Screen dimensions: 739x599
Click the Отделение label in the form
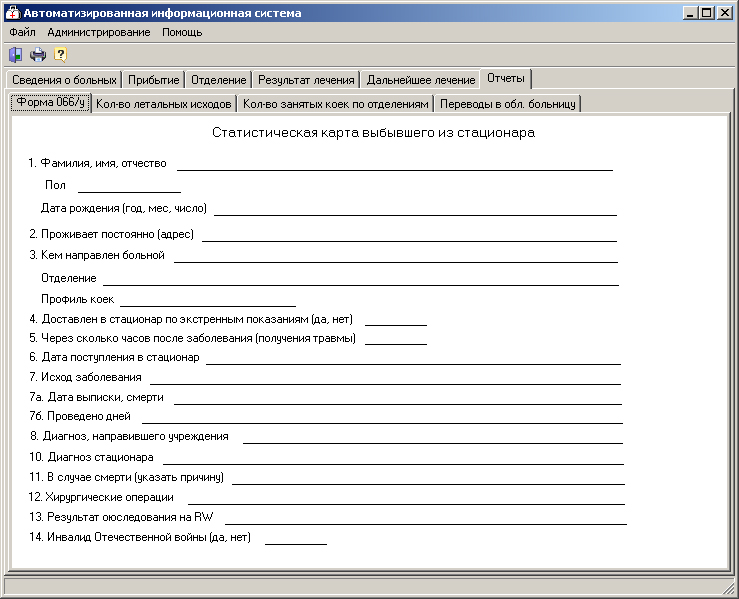click(x=69, y=278)
